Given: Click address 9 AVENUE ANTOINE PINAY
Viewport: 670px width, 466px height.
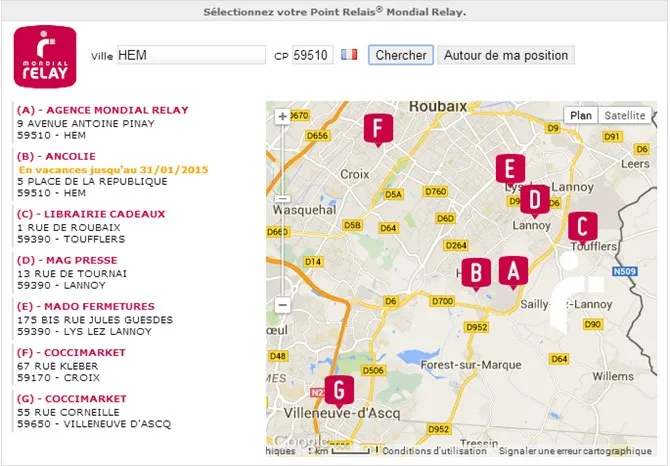Looking at the screenshot, I should (86, 123).
